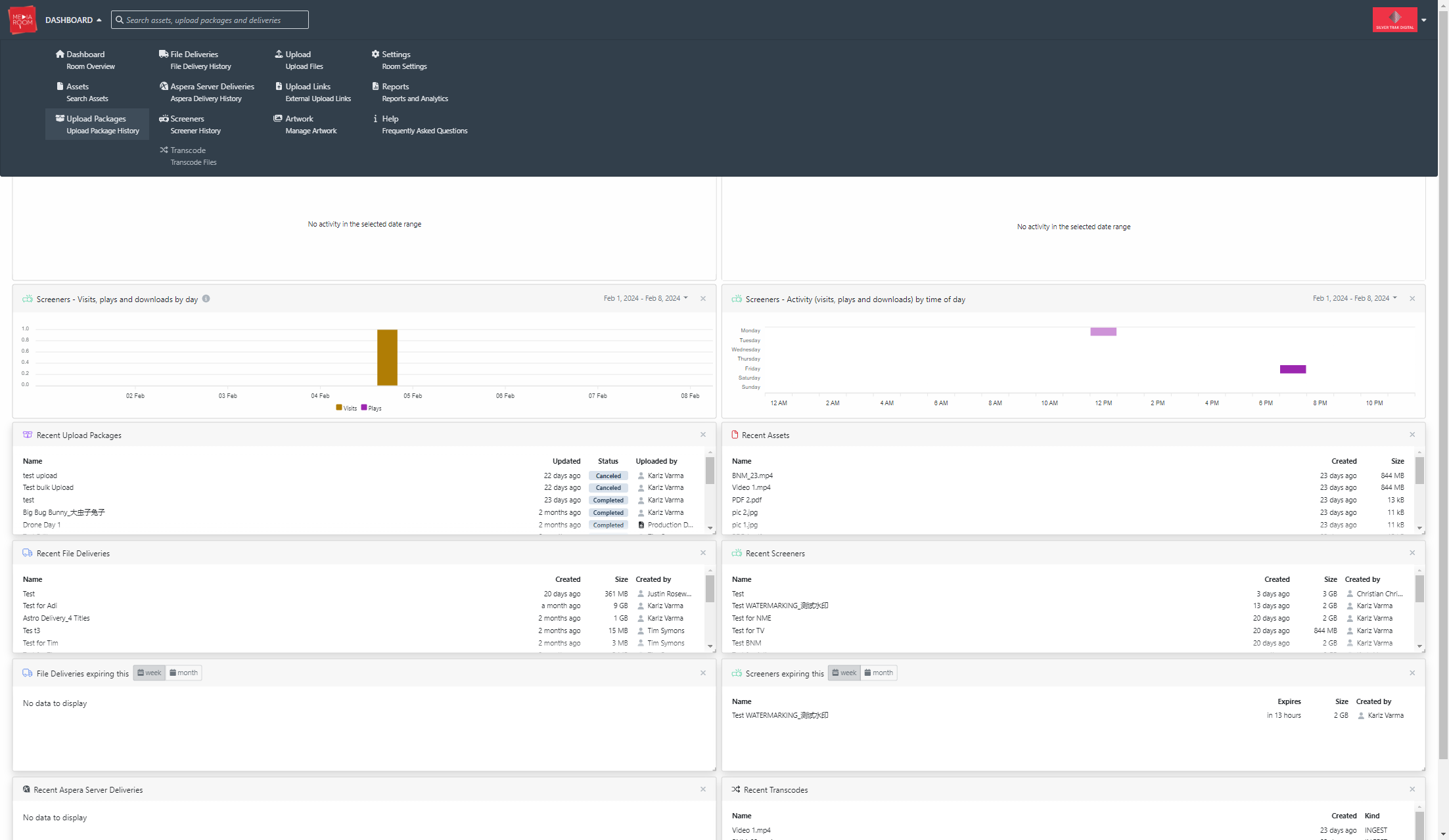
Task: Toggle Visits series in chart legend
Action: click(346, 408)
